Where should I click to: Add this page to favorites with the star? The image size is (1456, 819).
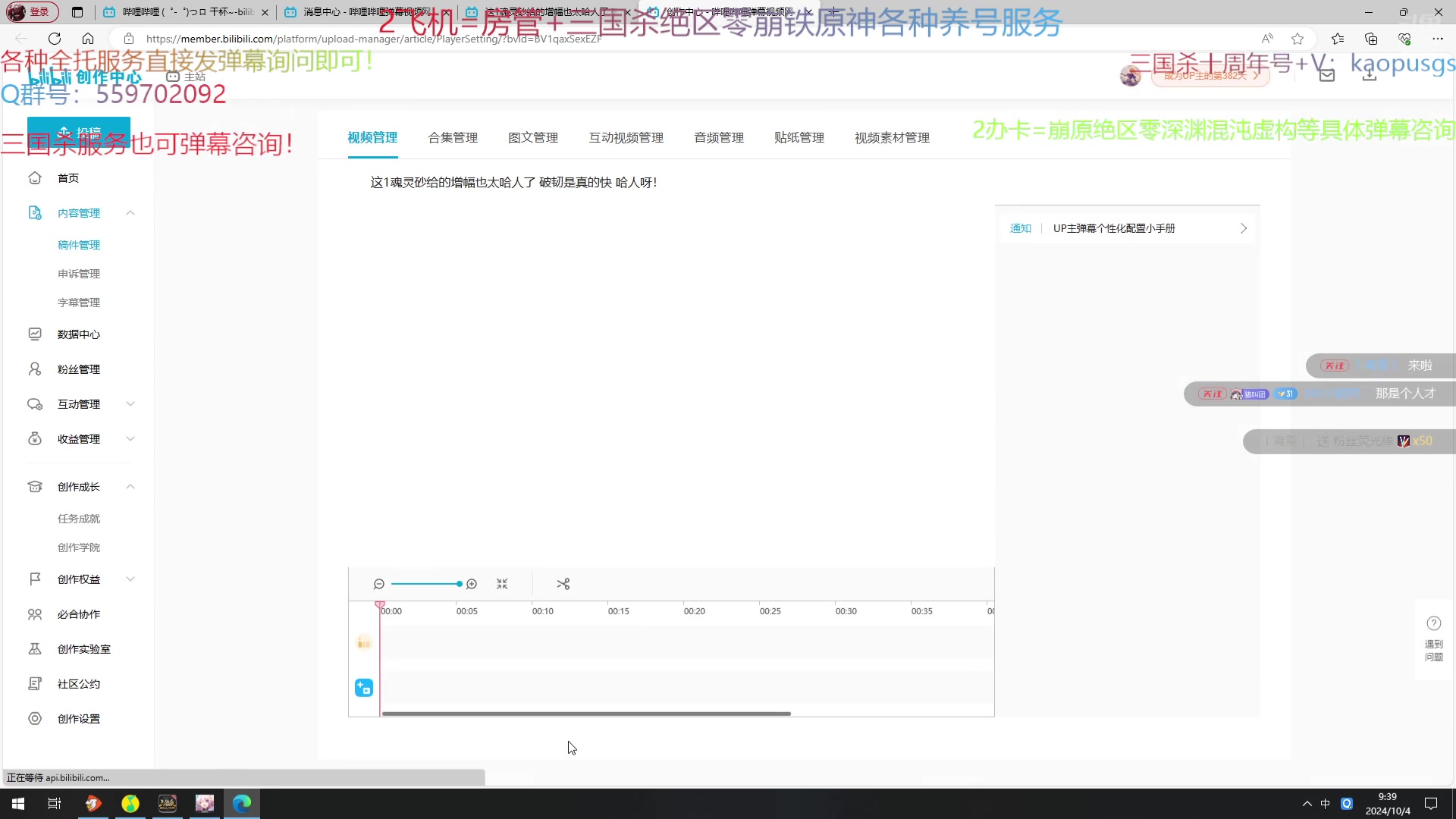pyautogui.click(x=1298, y=39)
